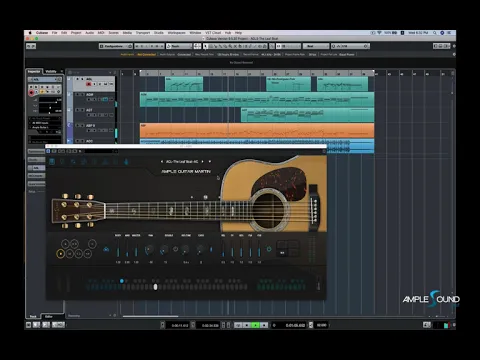
Task: Click the blue home icon beside Body slider
Action: click(x=106, y=249)
